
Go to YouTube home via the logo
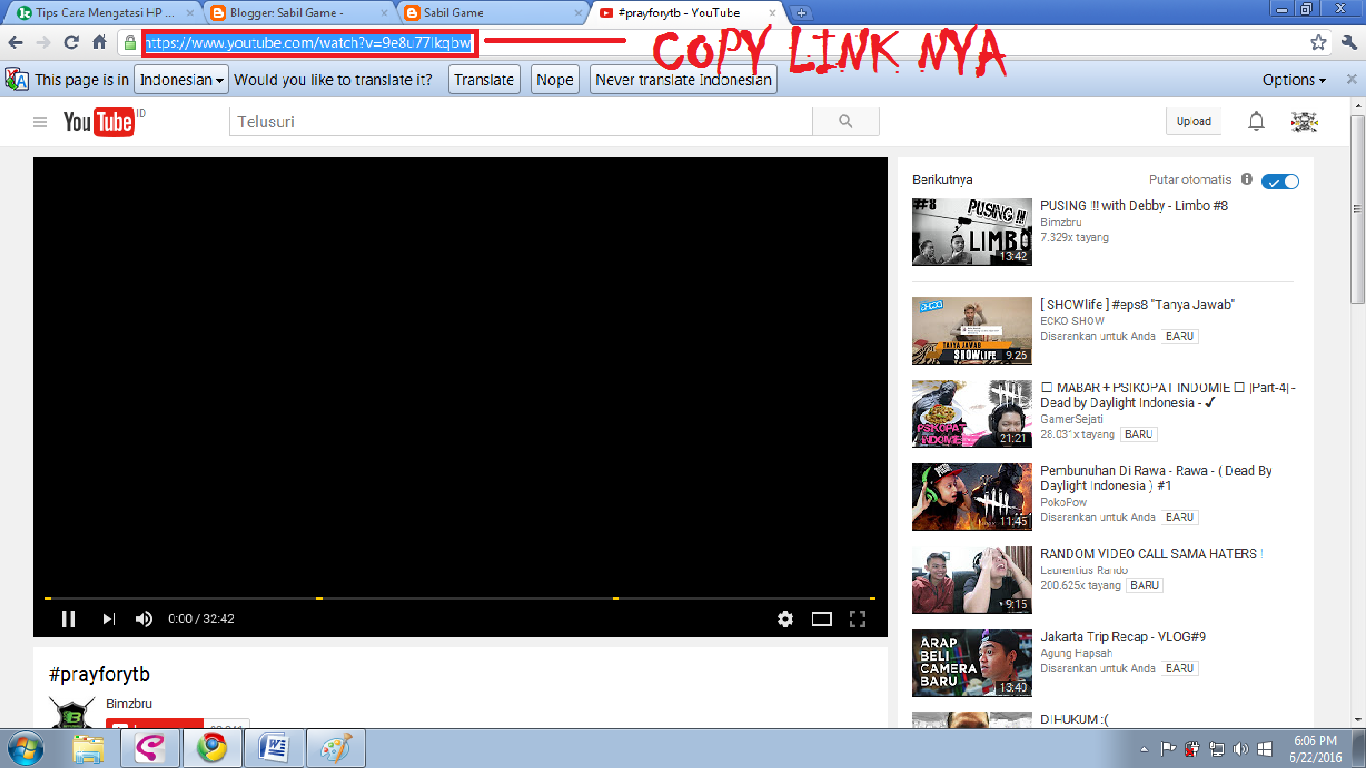pos(98,122)
